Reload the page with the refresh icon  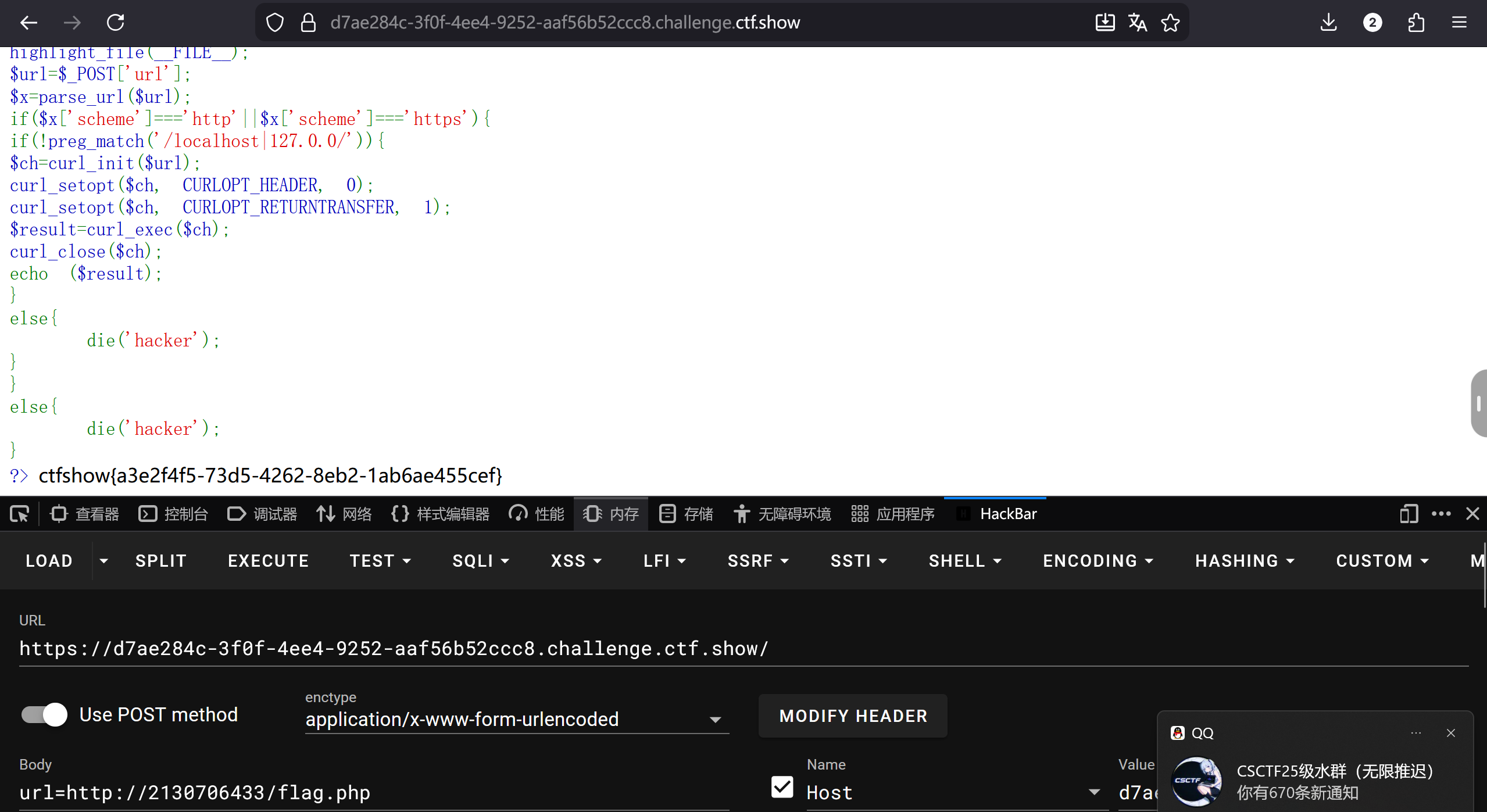pos(116,23)
